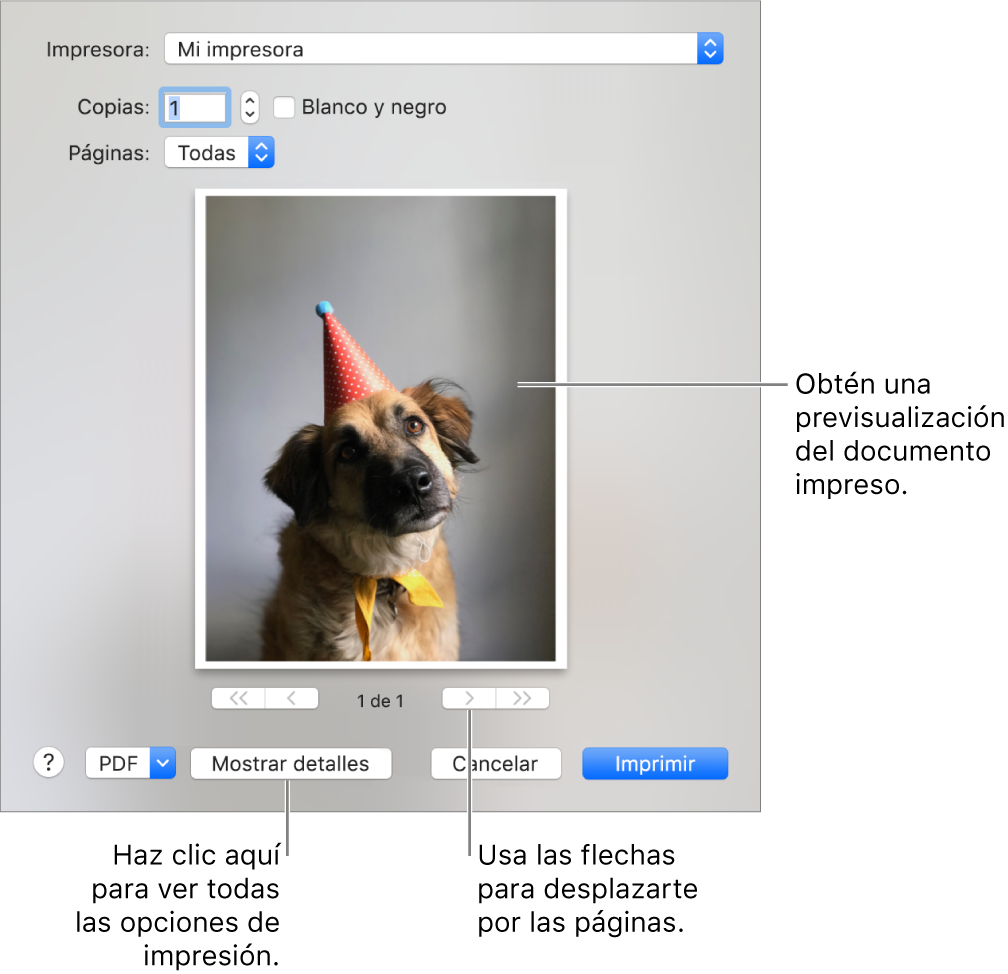Open help with the question mark button
The image size is (1008, 974).
coord(48,762)
